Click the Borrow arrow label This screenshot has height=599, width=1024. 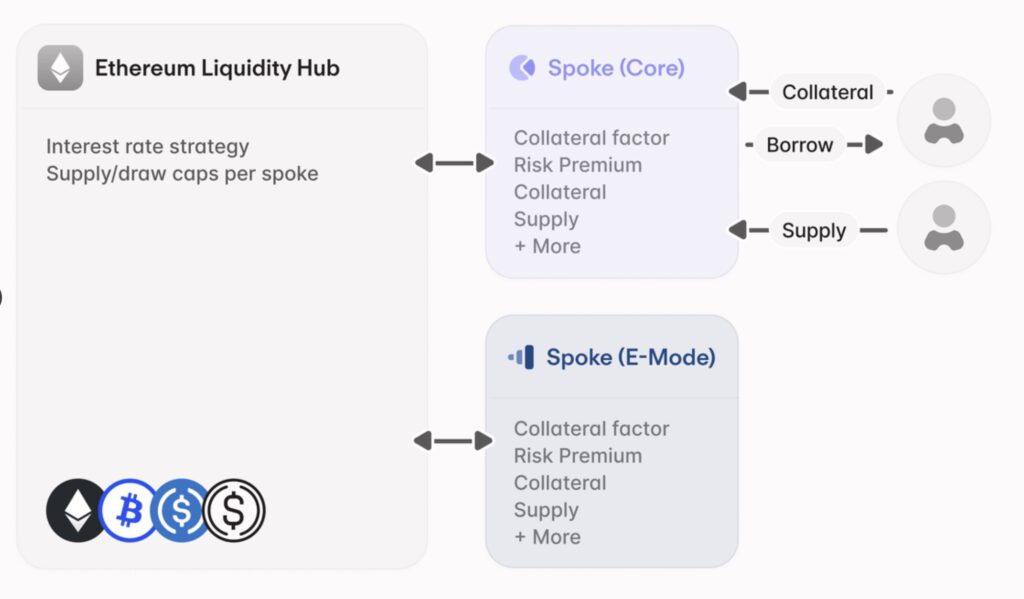(x=799, y=145)
